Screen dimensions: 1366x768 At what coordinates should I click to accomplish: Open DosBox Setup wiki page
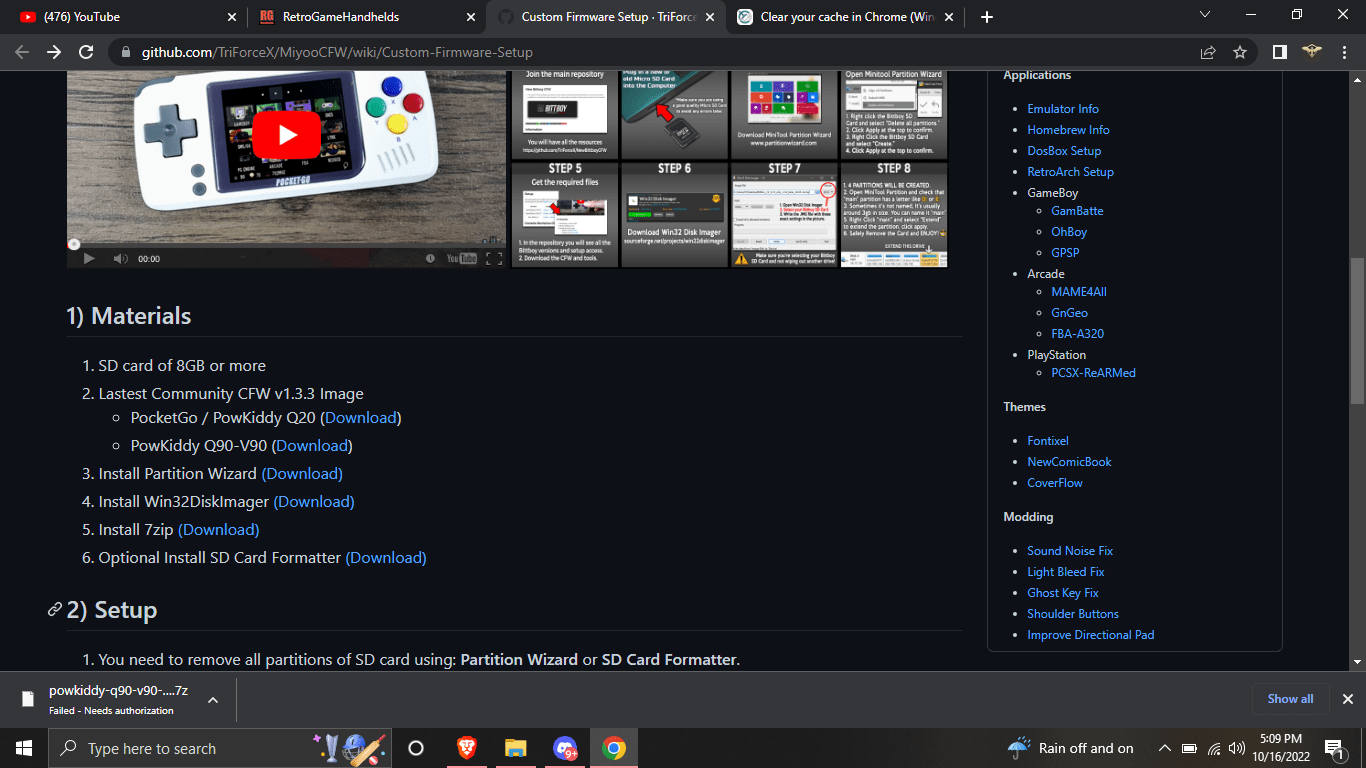1064,151
